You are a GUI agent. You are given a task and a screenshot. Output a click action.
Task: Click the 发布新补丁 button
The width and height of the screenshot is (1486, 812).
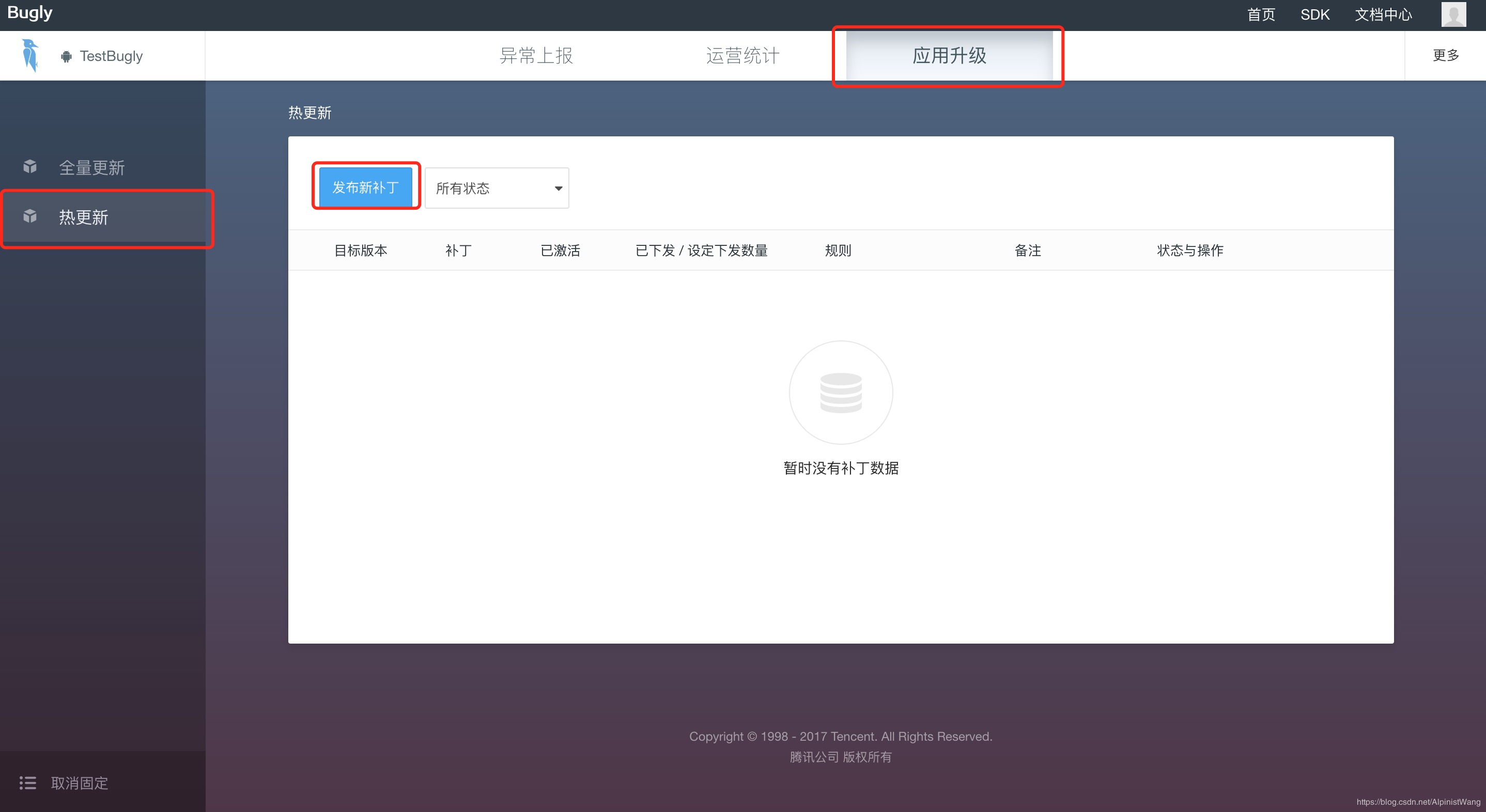[x=366, y=186]
